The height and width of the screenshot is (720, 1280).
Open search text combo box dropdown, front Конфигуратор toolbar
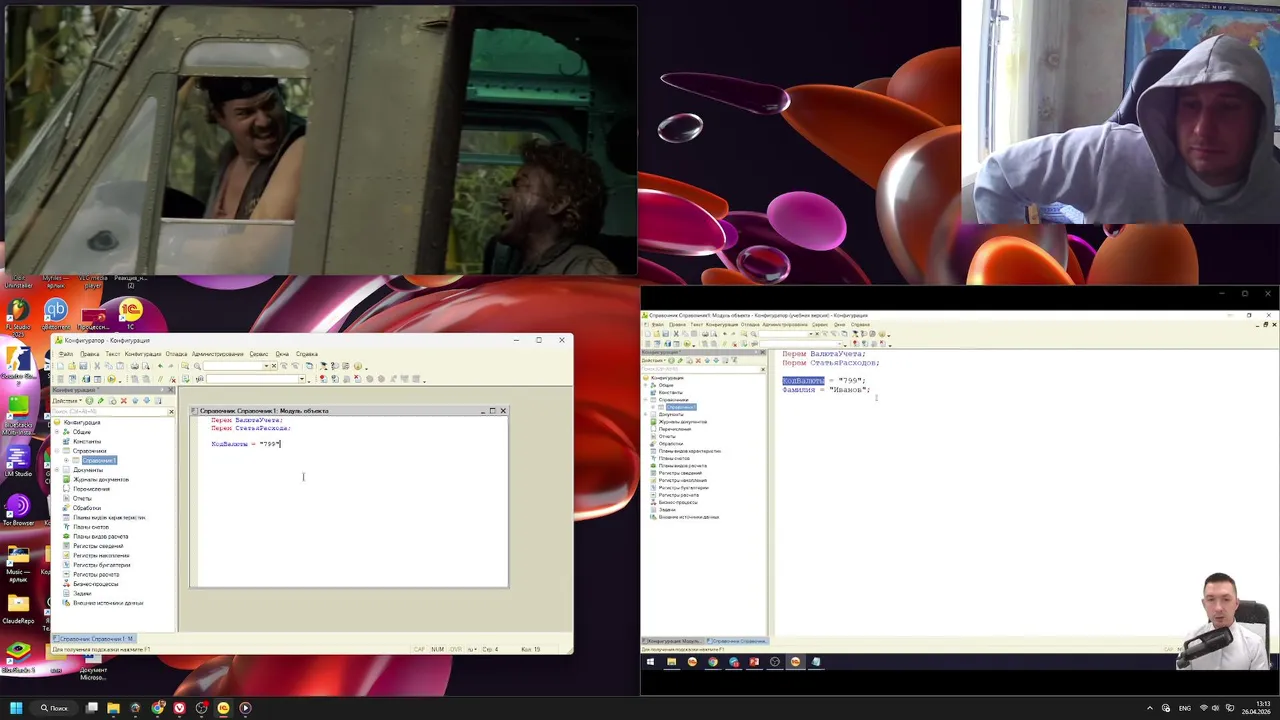[266, 366]
